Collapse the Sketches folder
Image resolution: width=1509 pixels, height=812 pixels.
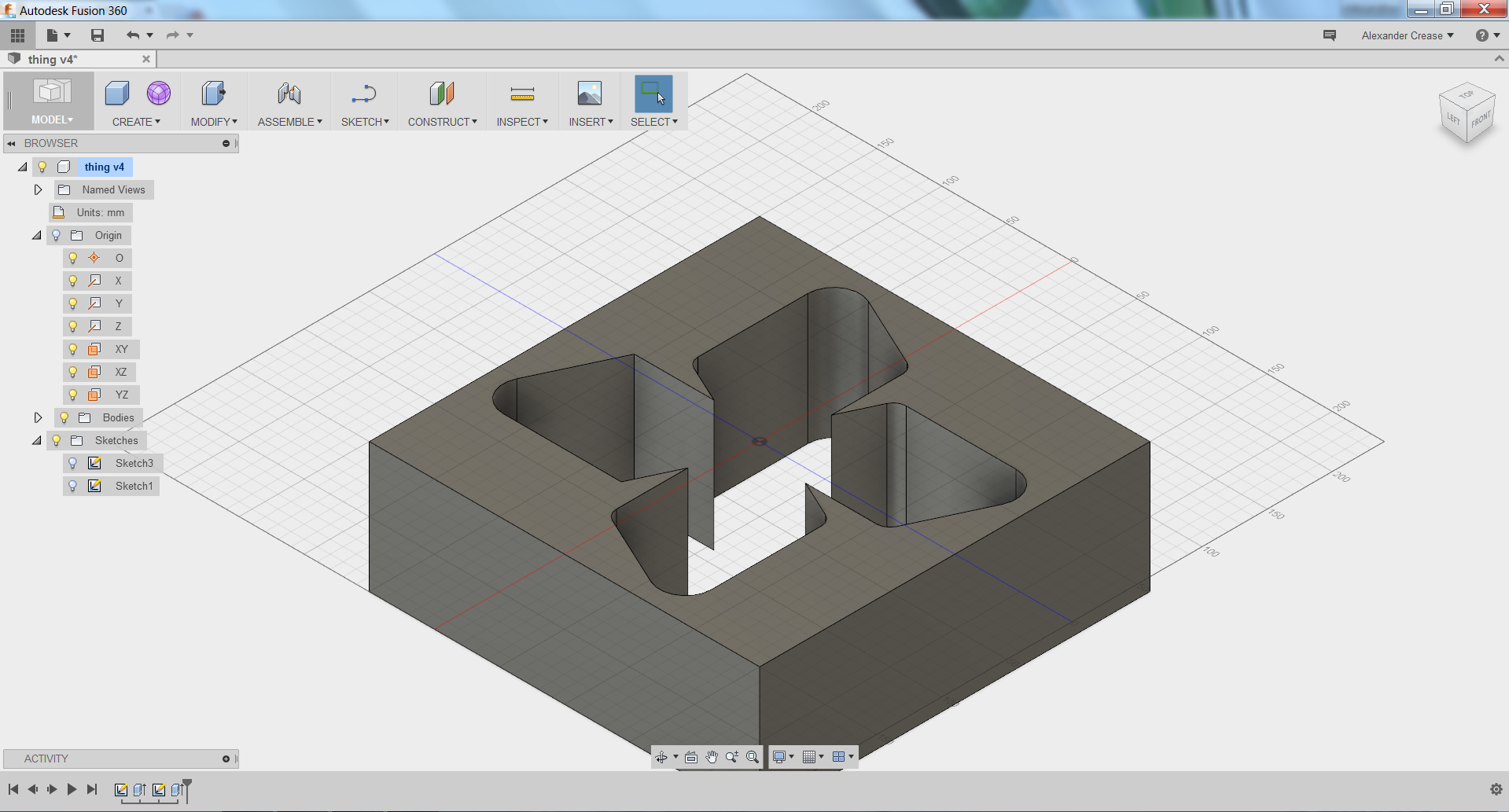coord(35,440)
